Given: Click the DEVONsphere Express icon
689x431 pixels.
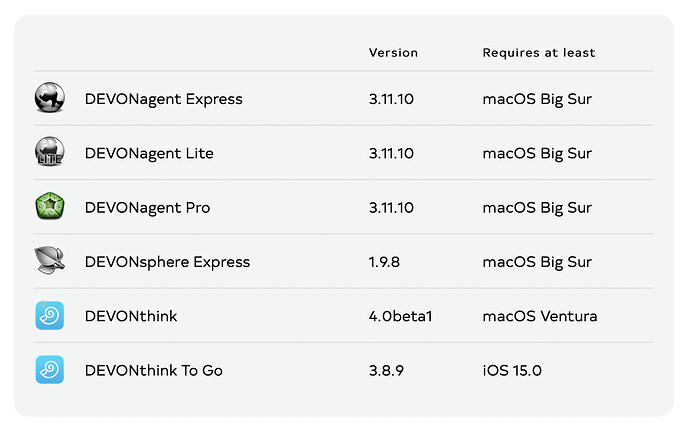Looking at the screenshot, I should [x=50, y=261].
